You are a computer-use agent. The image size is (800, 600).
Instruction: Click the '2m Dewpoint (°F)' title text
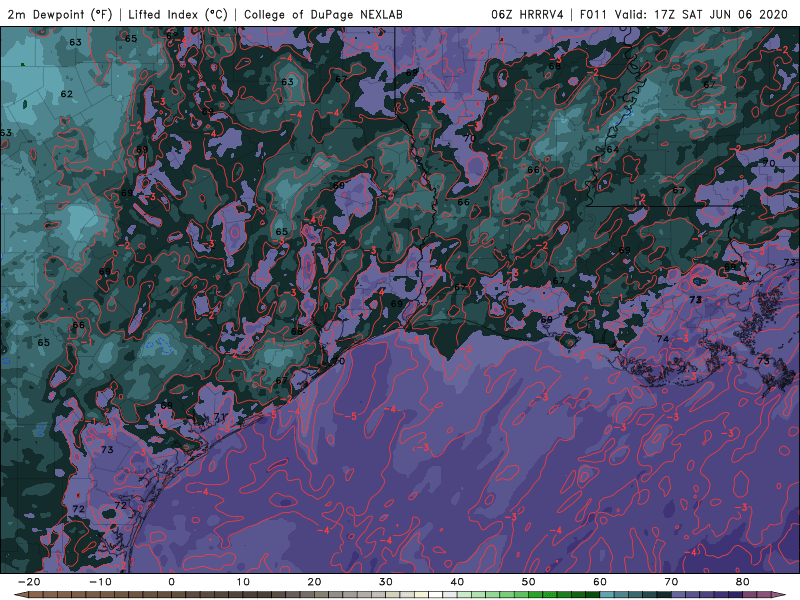click(x=60, y=14)
